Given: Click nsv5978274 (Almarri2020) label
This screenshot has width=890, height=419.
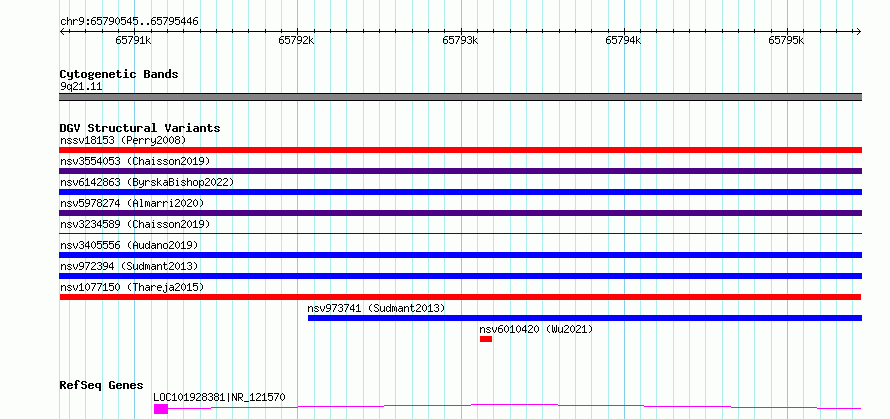Looking at the screenshot, I should point(132,203).
